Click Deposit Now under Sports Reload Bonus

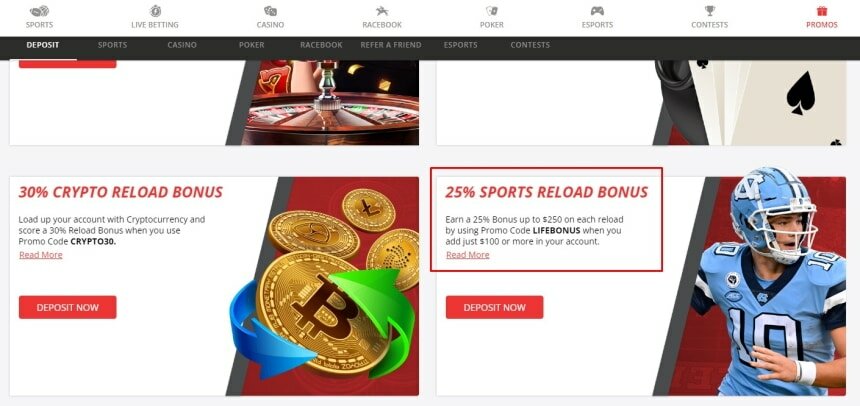click(x=494, y=307)
